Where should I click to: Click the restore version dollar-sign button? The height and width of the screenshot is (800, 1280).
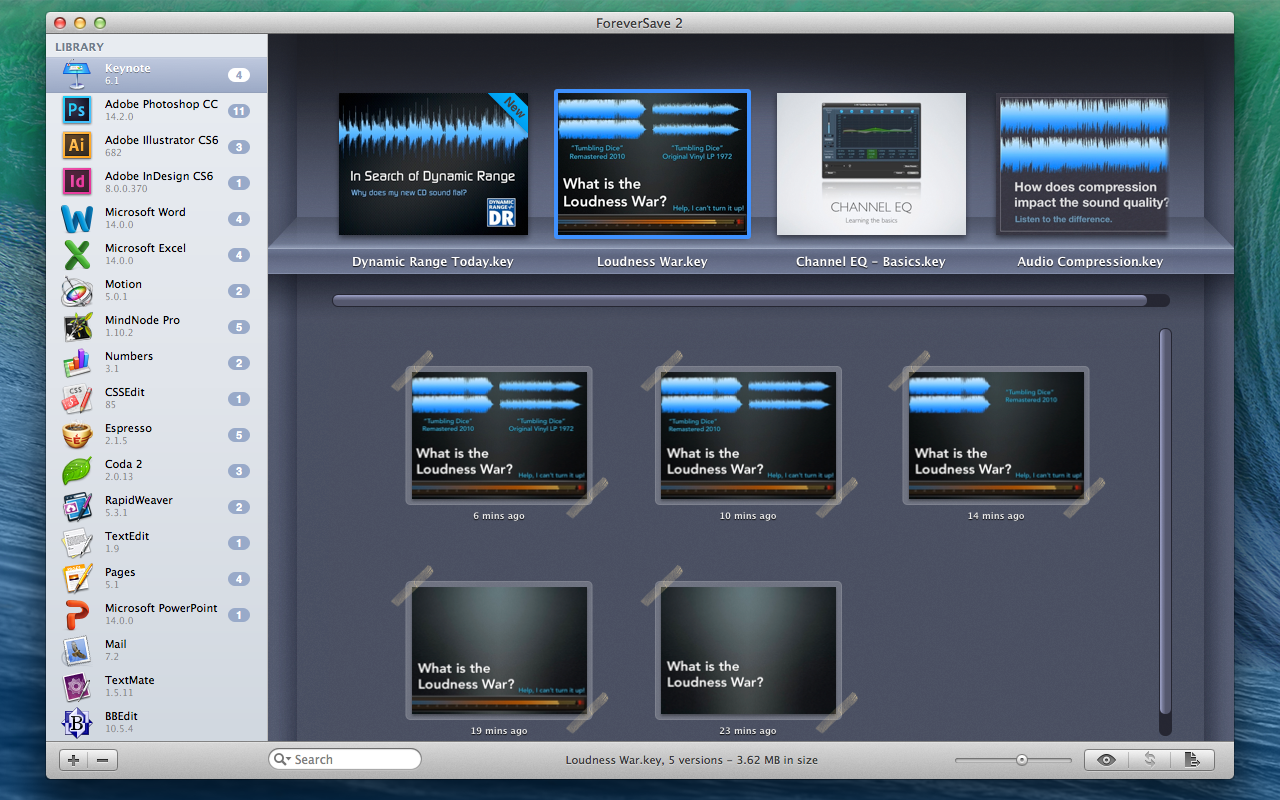pyautogui.click(x=1150, y=760)
